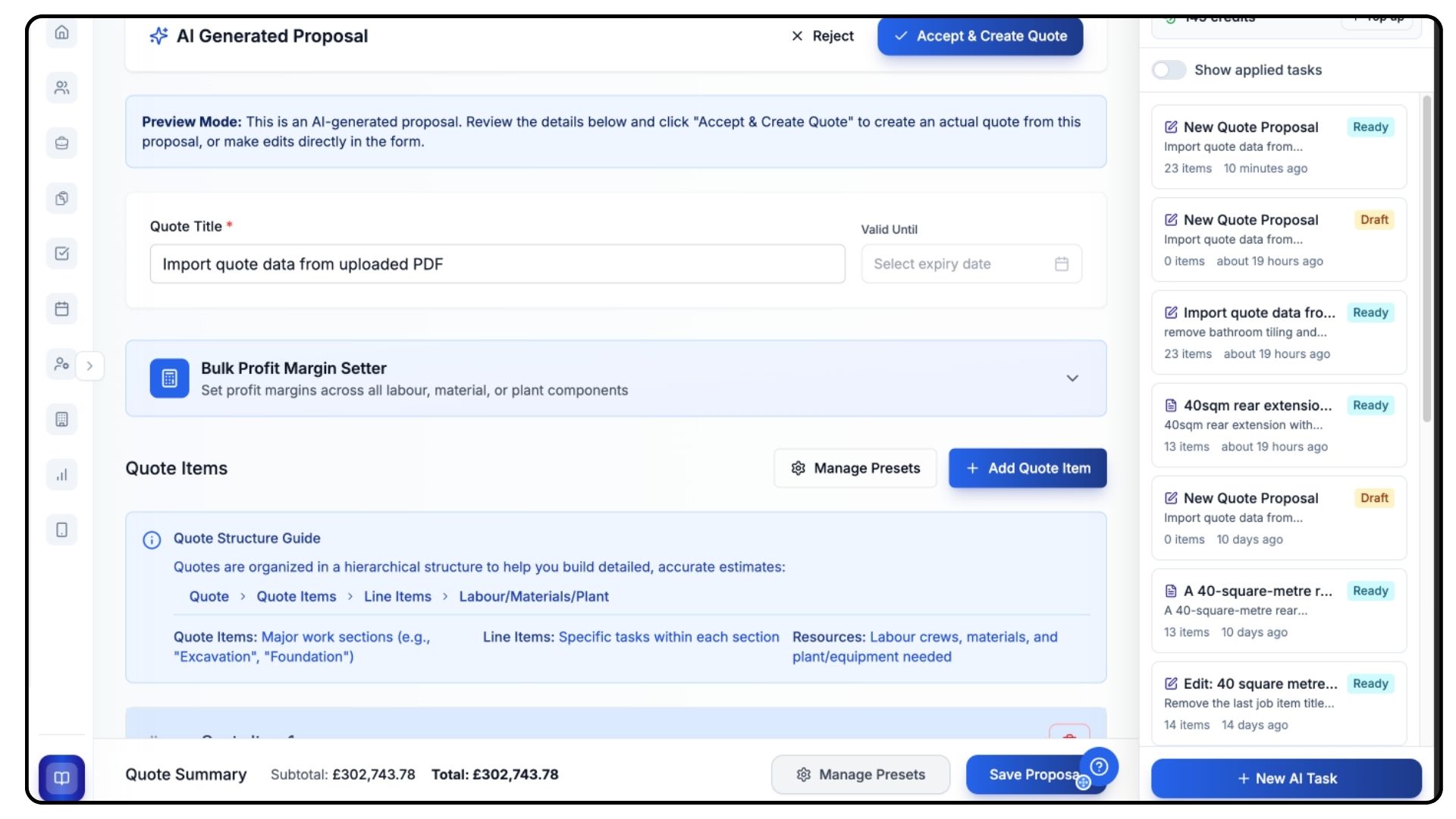The image size is (1456, 819).
Task: Click the briefcase sidebar icon
Action: 62,143
